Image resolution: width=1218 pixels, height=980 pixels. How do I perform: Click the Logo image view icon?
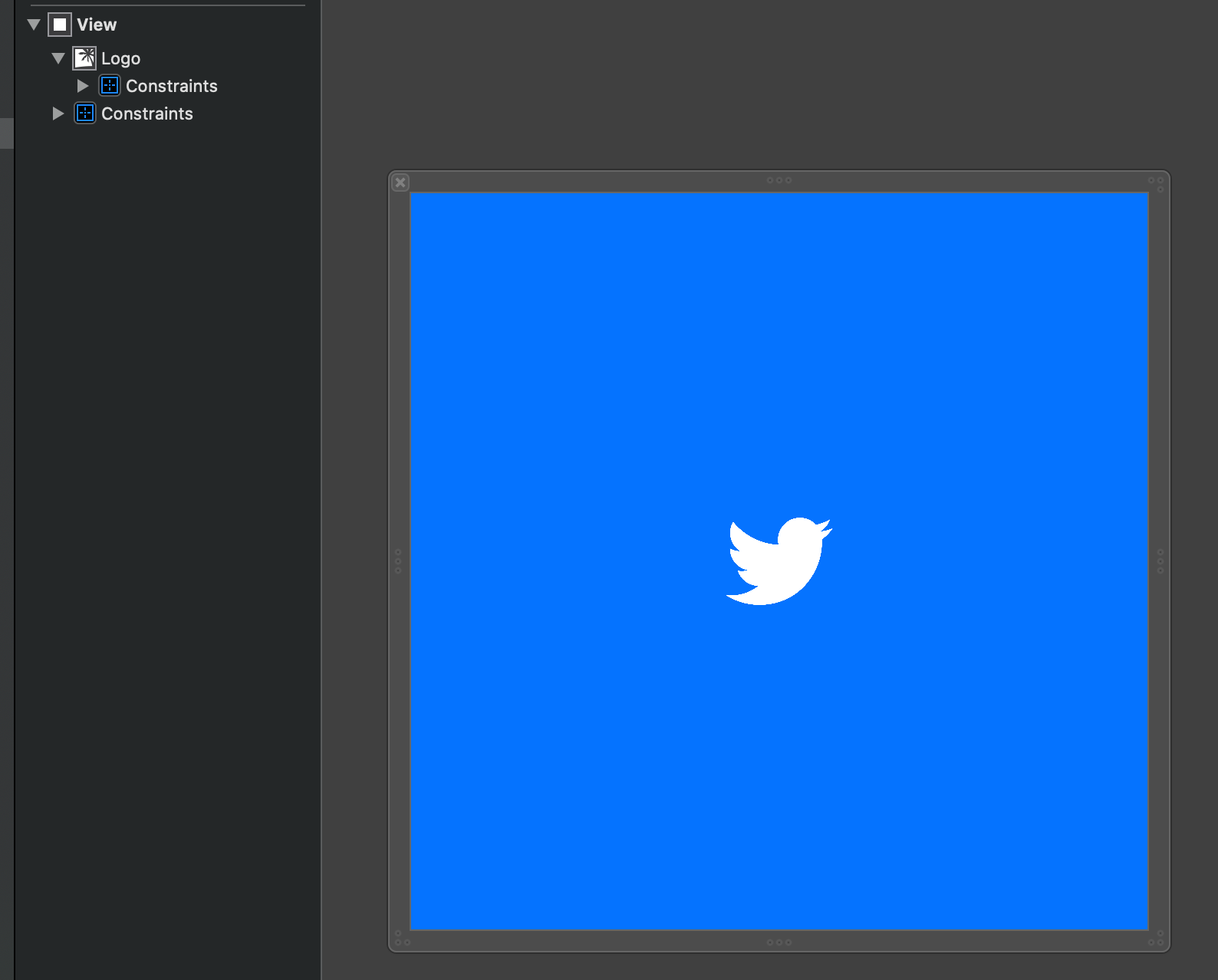(84, 58)
